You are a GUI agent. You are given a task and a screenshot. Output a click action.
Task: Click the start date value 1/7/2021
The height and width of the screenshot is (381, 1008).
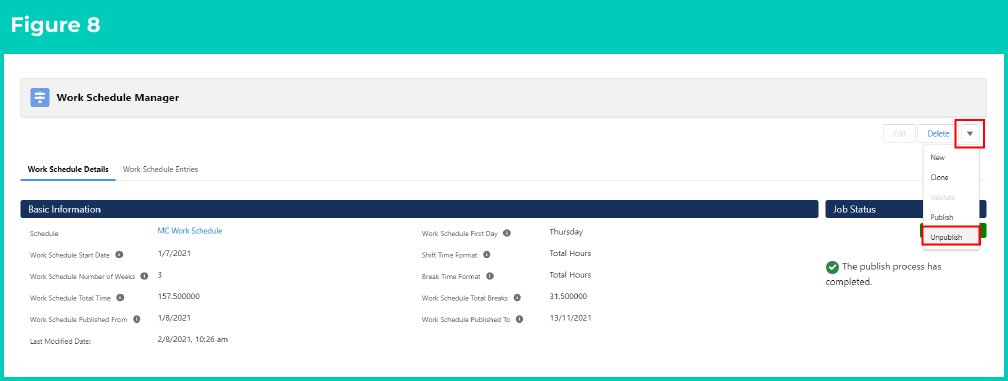point(174,253)
